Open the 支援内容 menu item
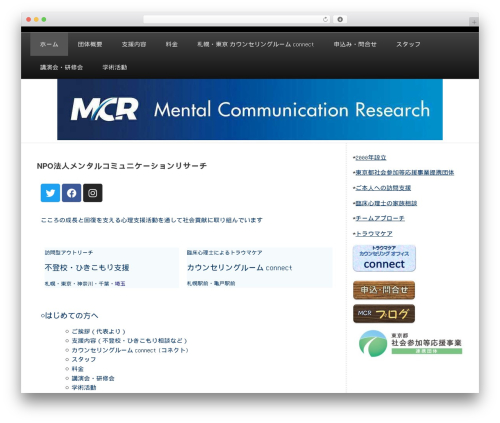 (x=134, y=44)
